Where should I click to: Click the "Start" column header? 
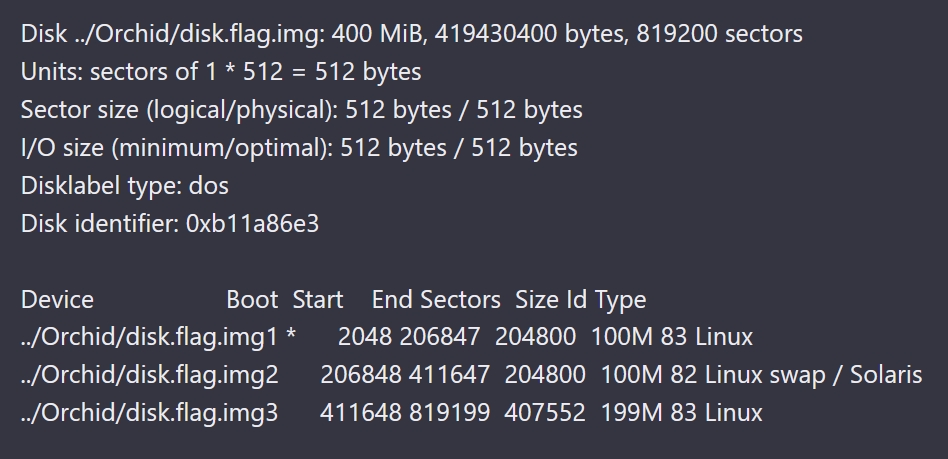(318, 299)
